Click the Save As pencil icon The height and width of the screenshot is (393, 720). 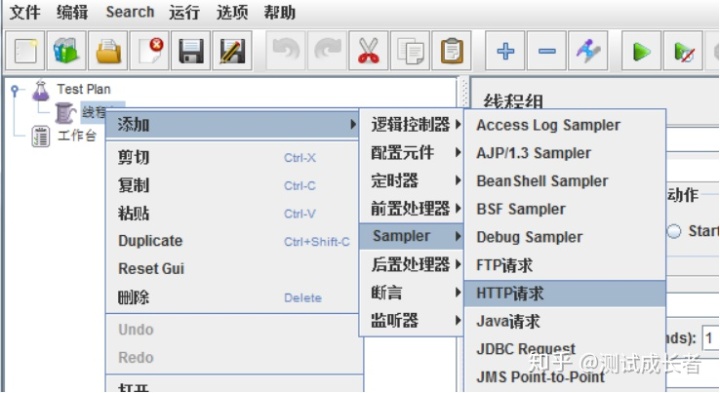(232, 51)
